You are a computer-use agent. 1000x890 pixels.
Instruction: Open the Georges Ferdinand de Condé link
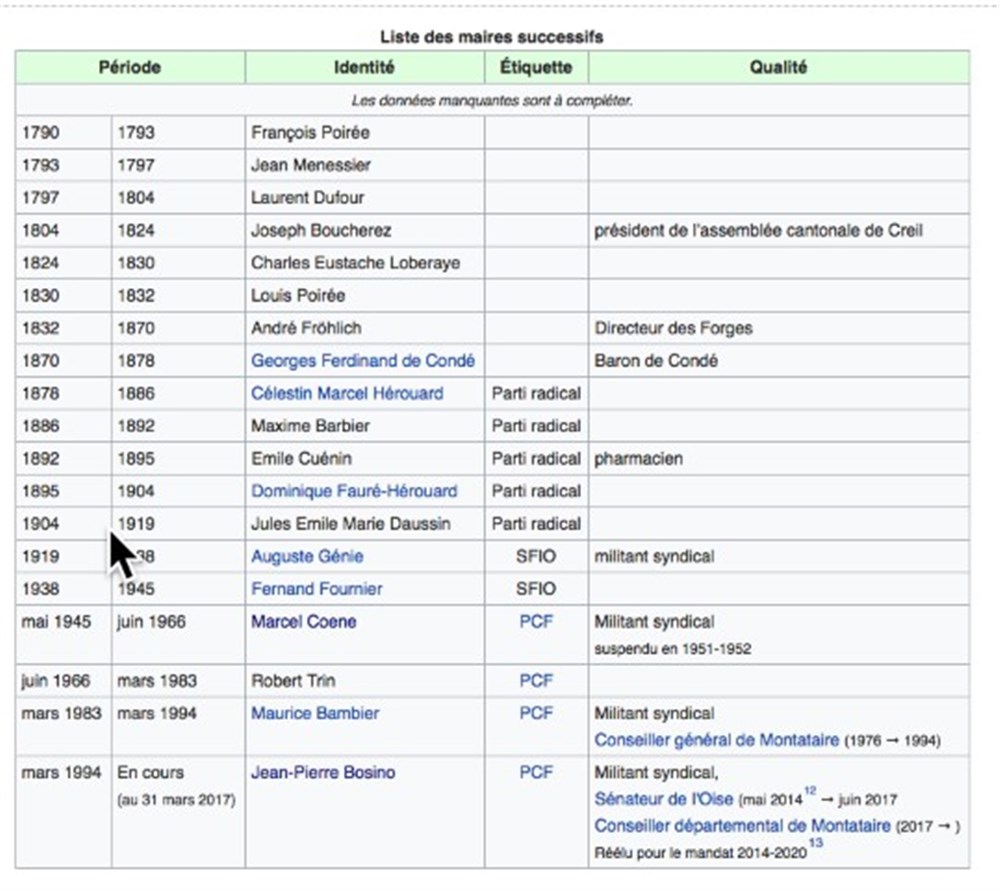click(x=363, y=361)
